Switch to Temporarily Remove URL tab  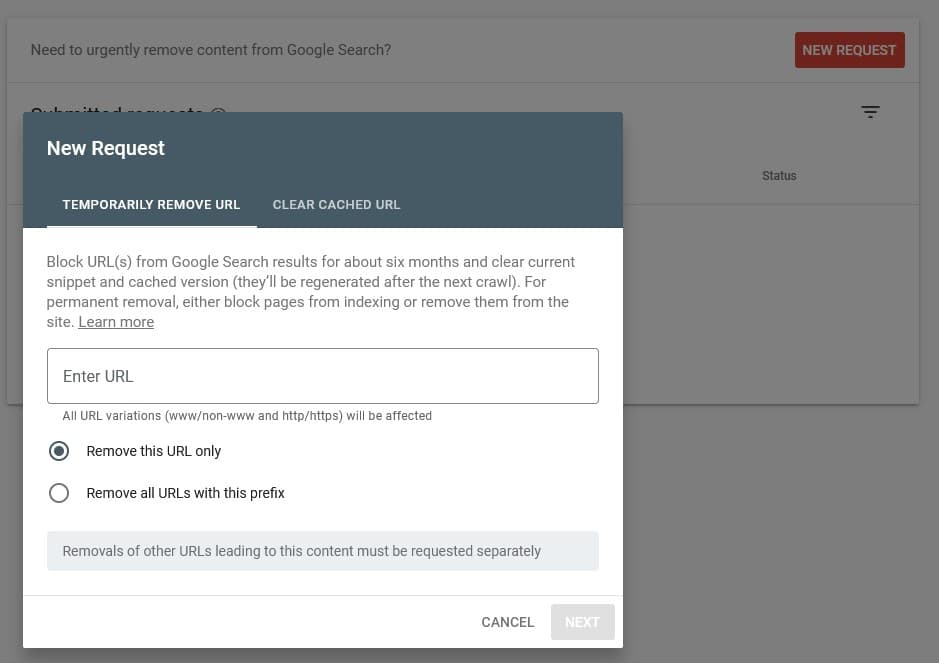[x=151, y=205]
